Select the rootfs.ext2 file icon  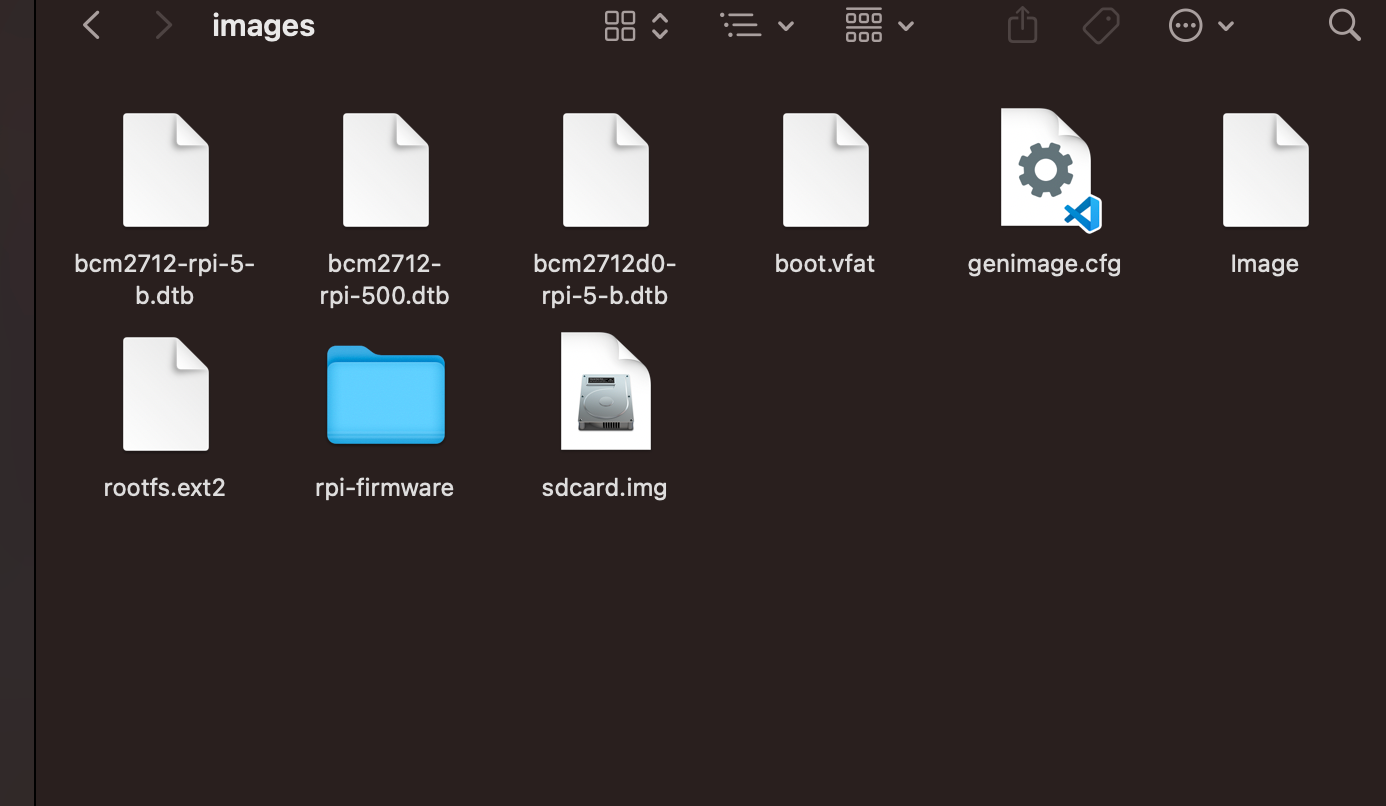(165, 393)
